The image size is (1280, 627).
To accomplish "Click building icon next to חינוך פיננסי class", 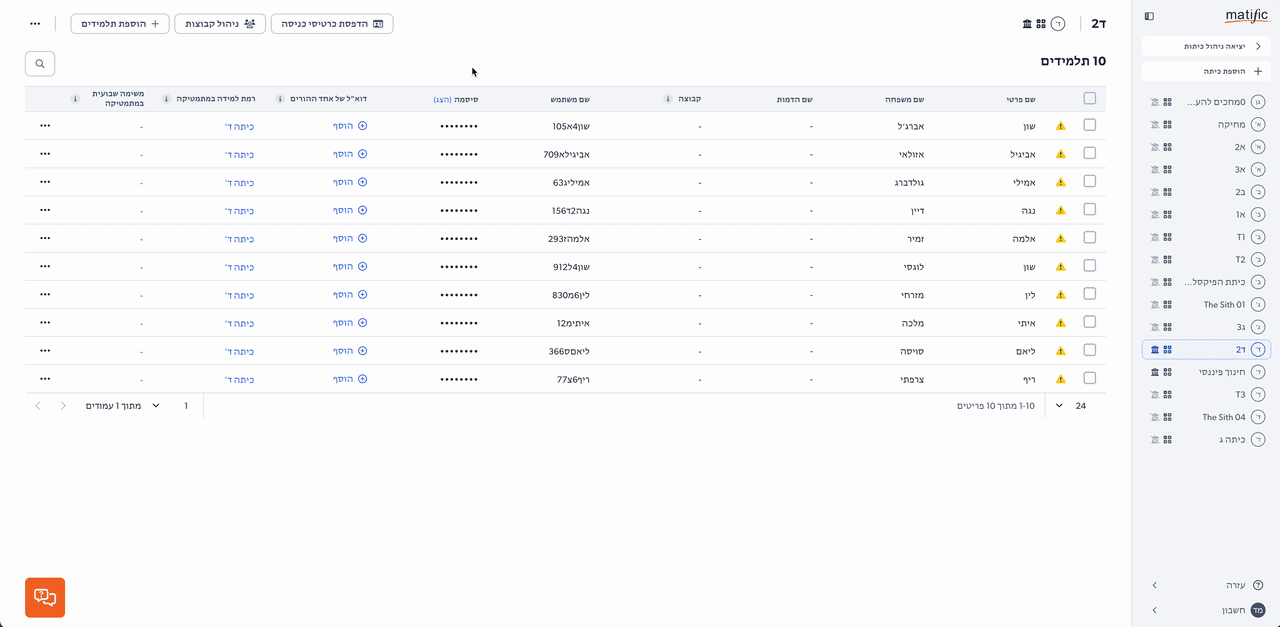I will [x=1154, y=372].
